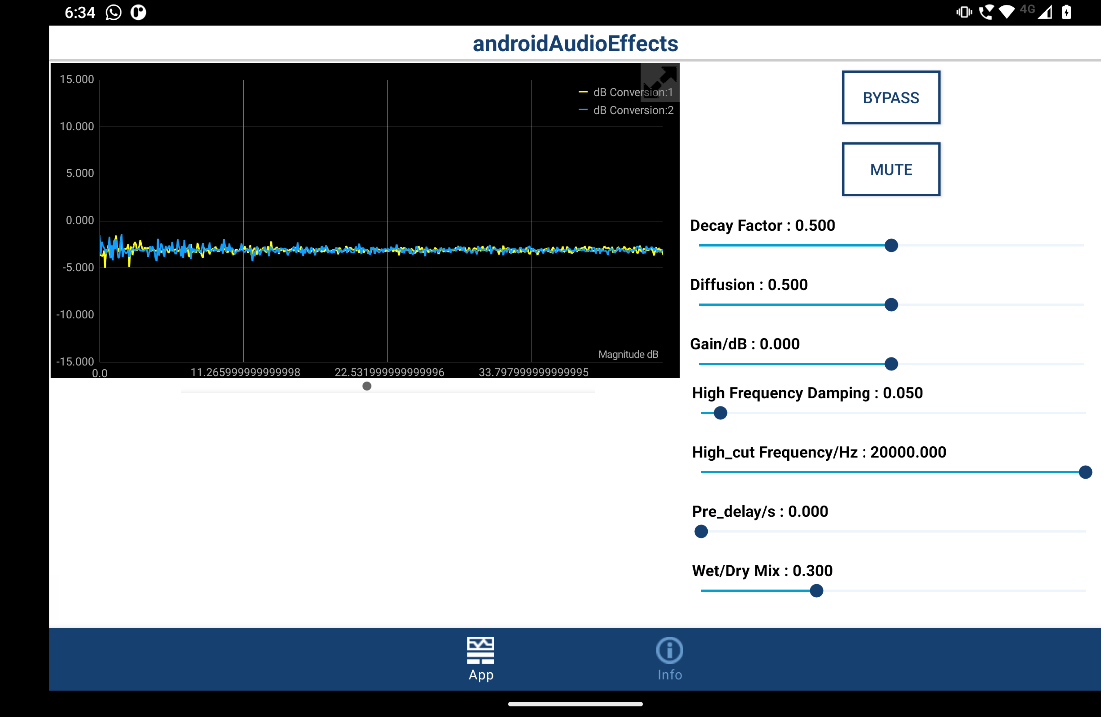Tap the battery status icon
1104x717 pixels.
coord(1067,13)
